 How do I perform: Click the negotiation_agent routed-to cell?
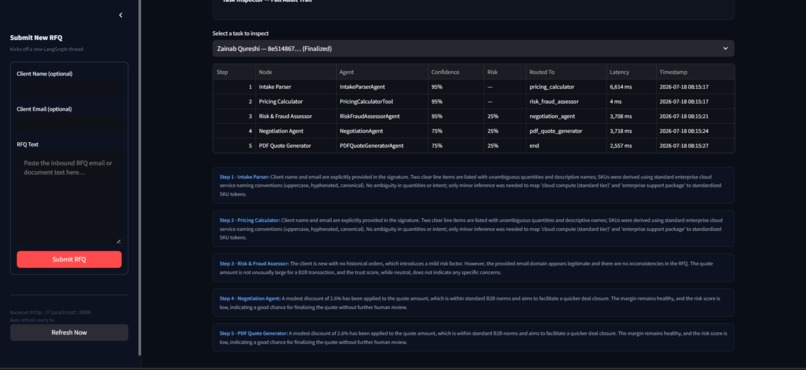(566, 117)
